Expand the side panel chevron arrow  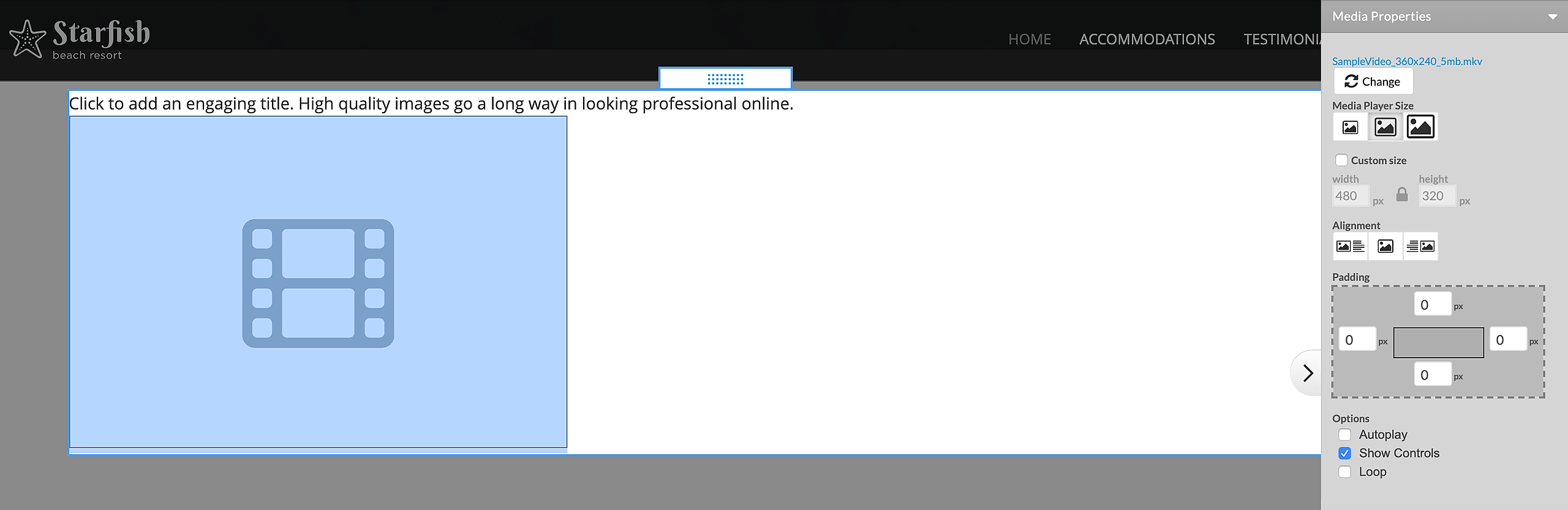pyautogui.click(x=1307, y=373)
